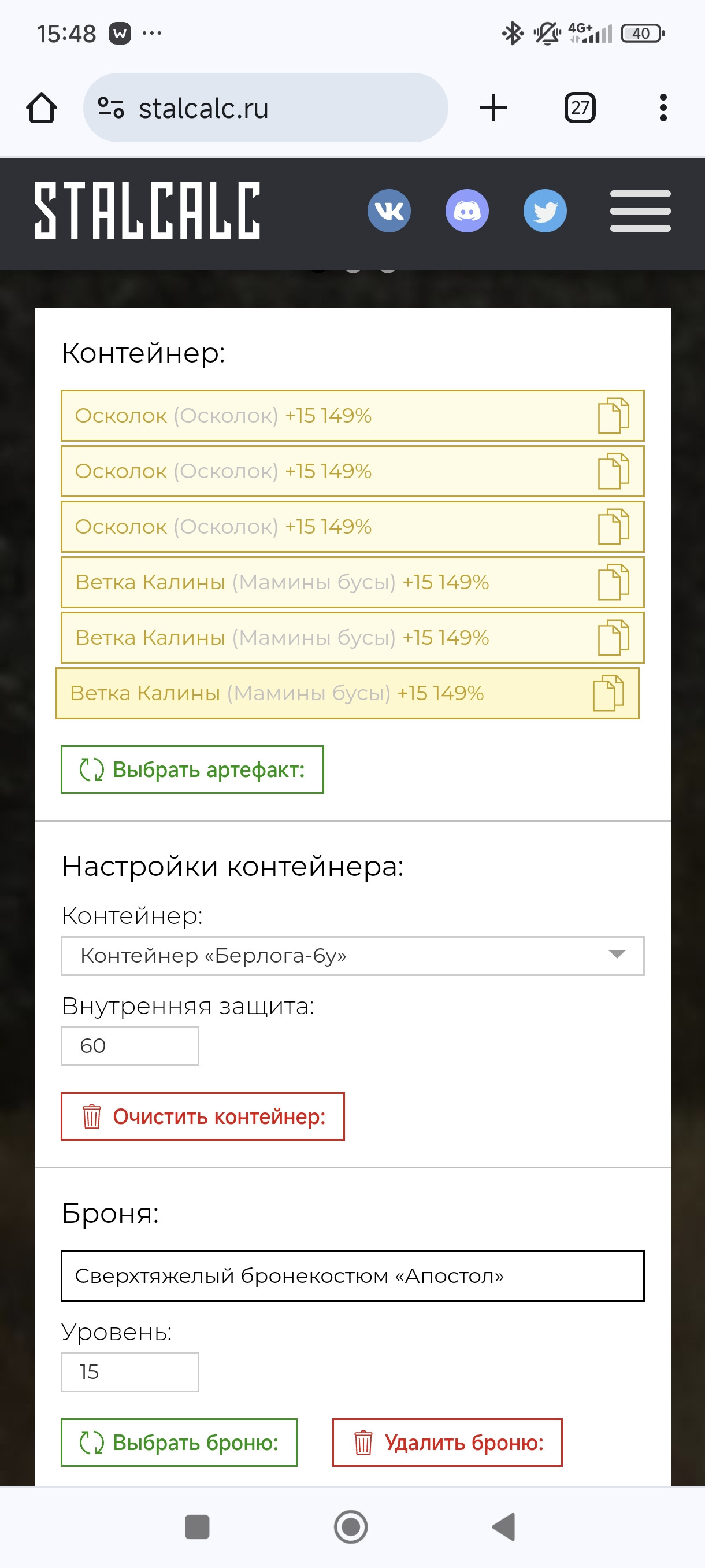
Task: Click the Выбрать броню button
Action: coord(179,1443)
